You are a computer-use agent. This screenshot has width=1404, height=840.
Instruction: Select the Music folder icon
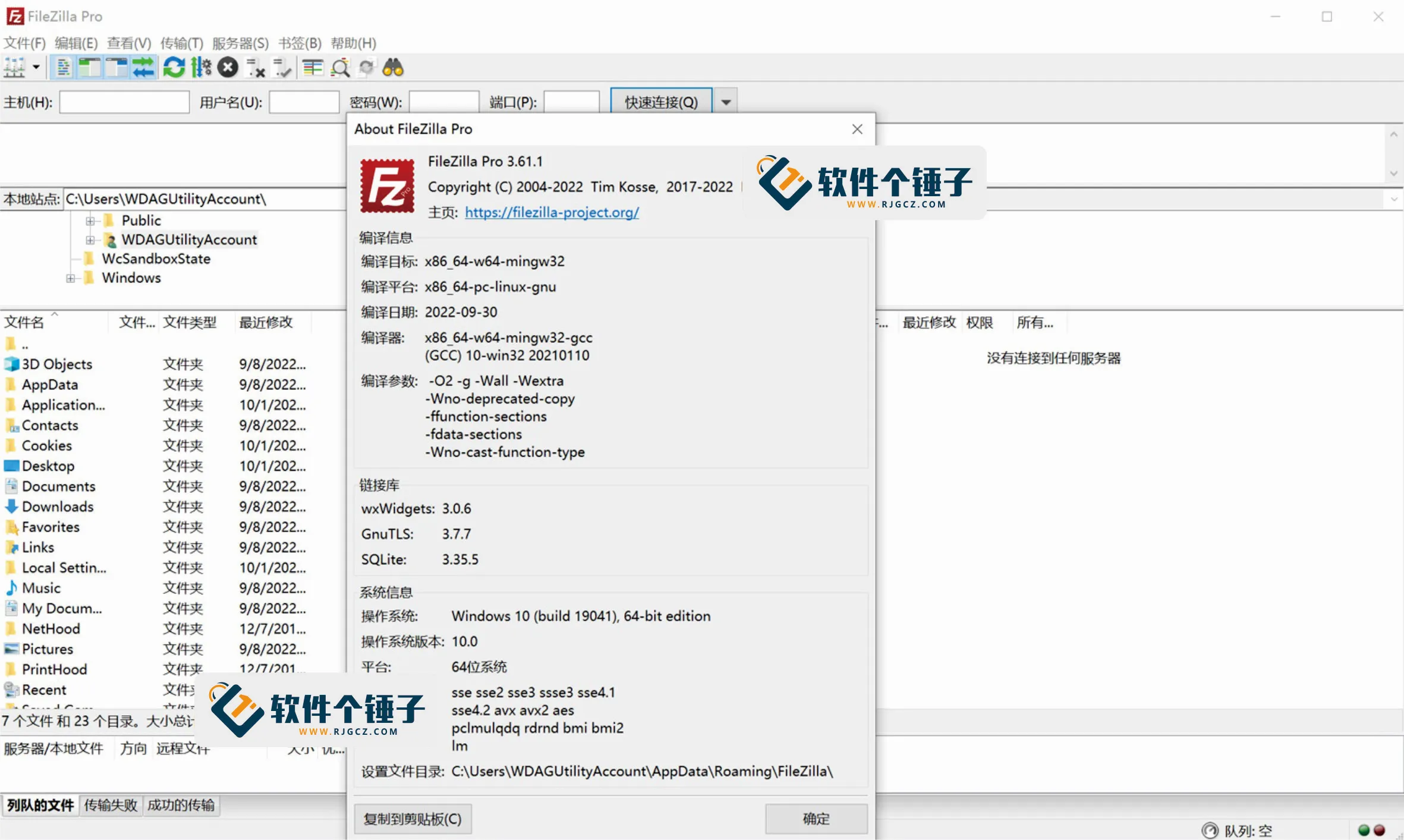pyautogui.click(x=11, y=587)
